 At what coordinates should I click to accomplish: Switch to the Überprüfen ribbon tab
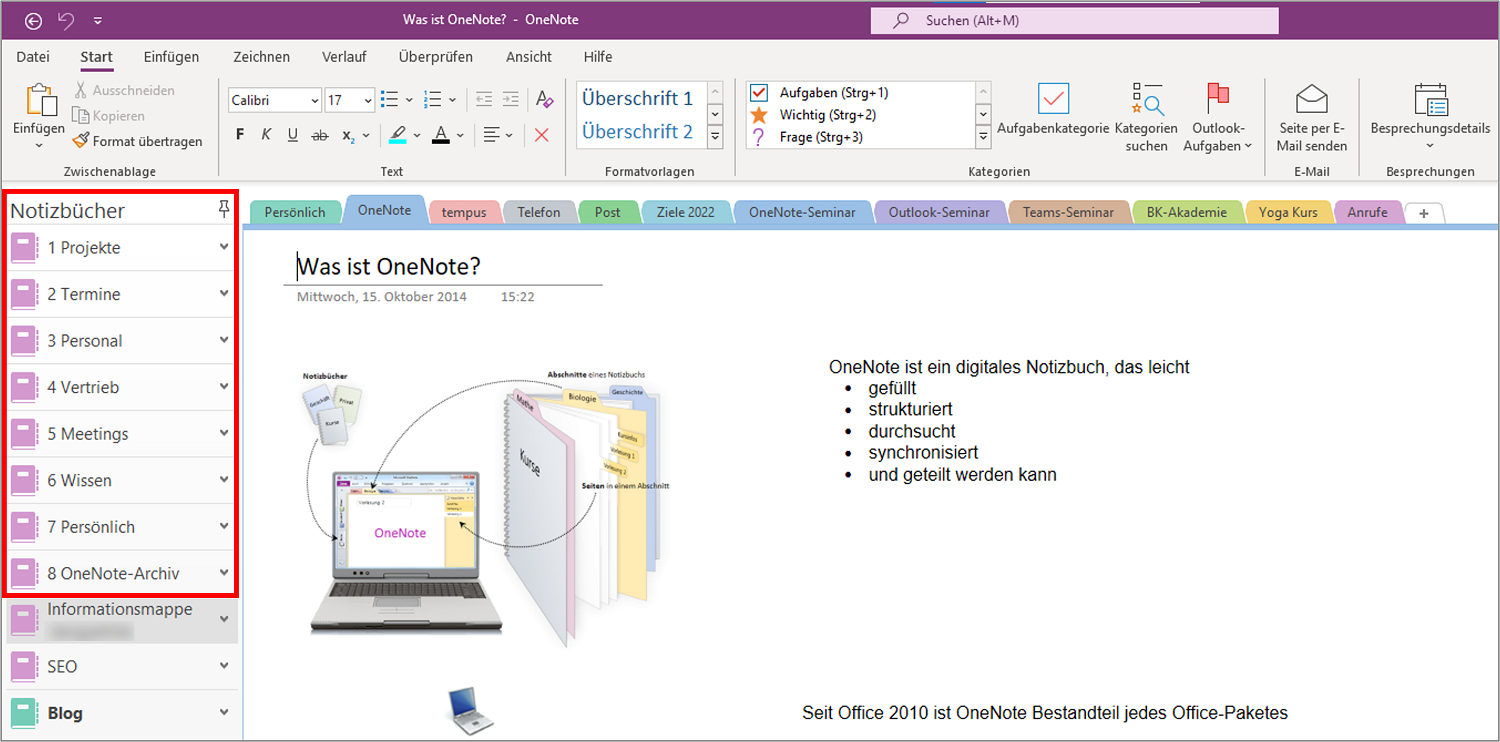pos(435,57)
